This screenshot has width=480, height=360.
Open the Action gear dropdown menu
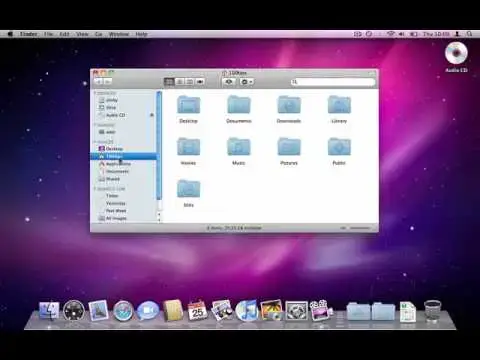[246, 82]
